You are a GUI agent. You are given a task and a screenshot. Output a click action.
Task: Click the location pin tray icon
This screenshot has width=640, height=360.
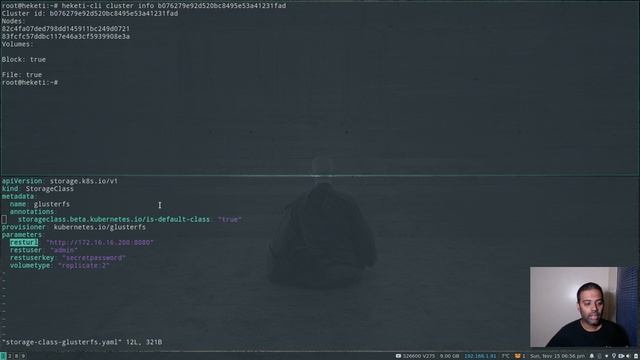point(614,356)
